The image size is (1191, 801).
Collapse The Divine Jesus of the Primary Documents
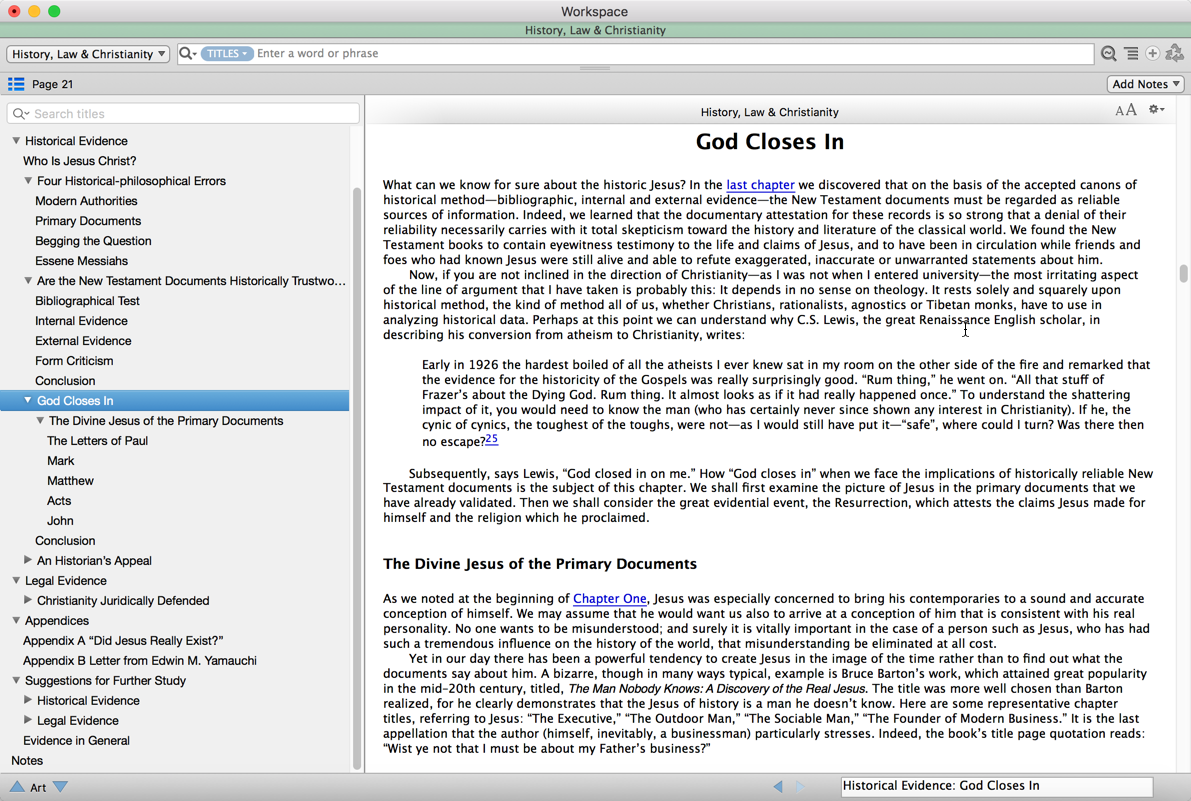tap(40, 421)
